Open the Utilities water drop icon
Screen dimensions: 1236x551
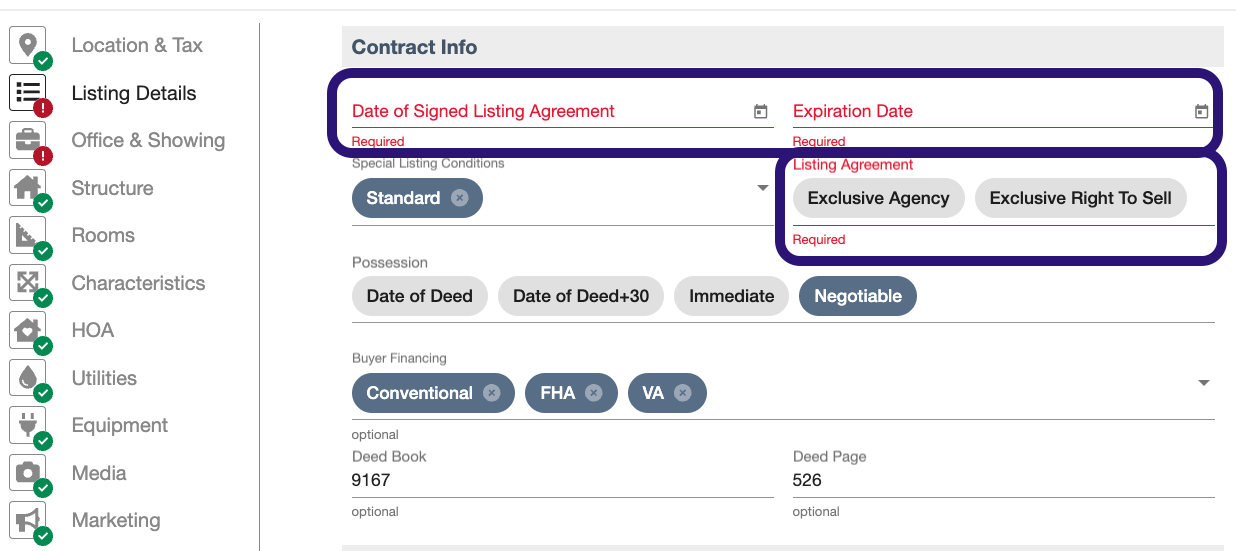28,377
